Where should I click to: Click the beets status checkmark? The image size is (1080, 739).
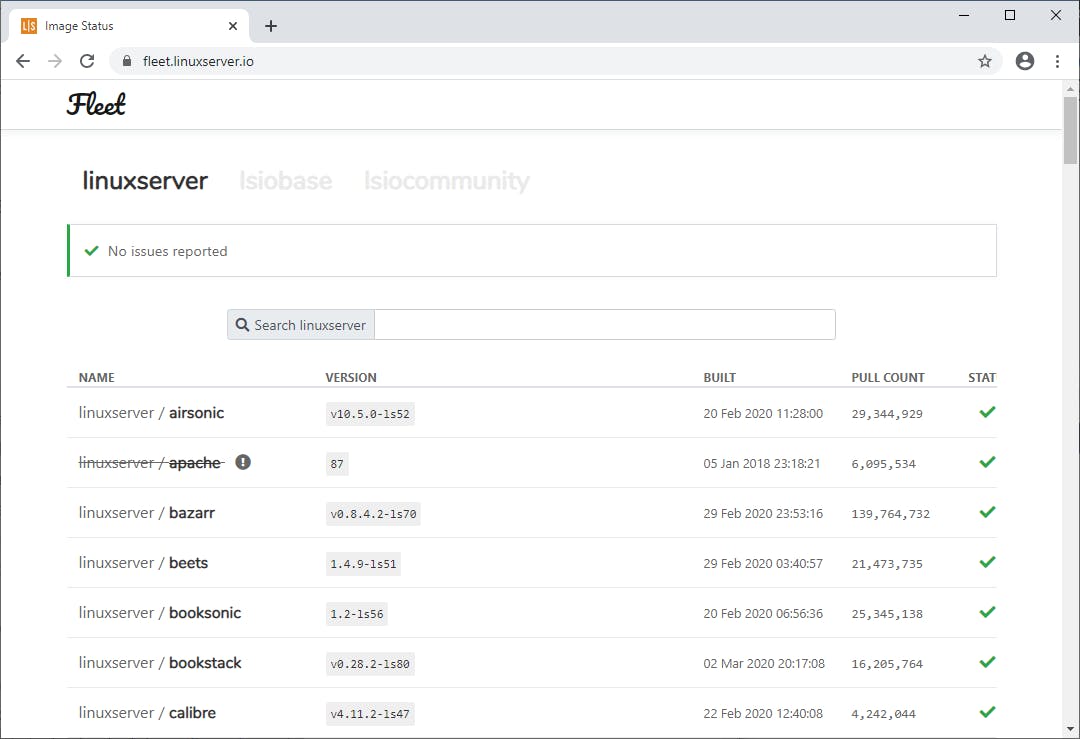pyautogui.click(x=987, y=562)
